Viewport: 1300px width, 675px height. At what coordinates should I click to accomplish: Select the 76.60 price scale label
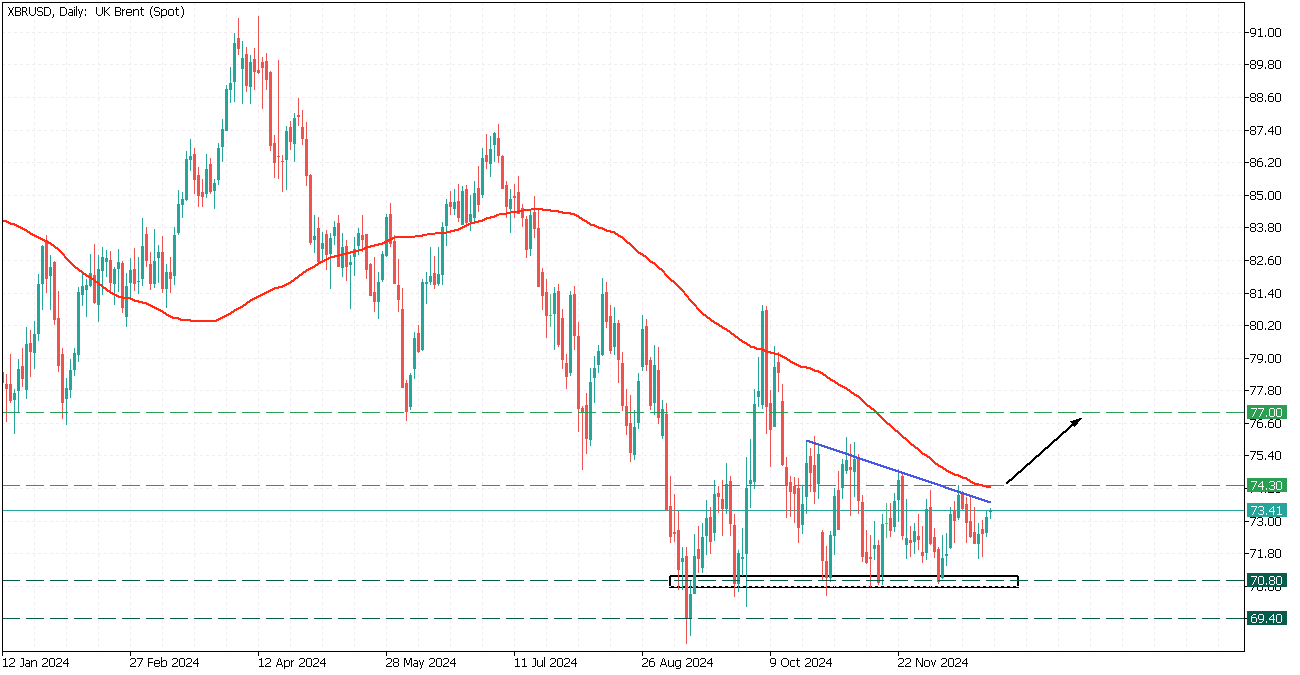(x=1265, y=424)
